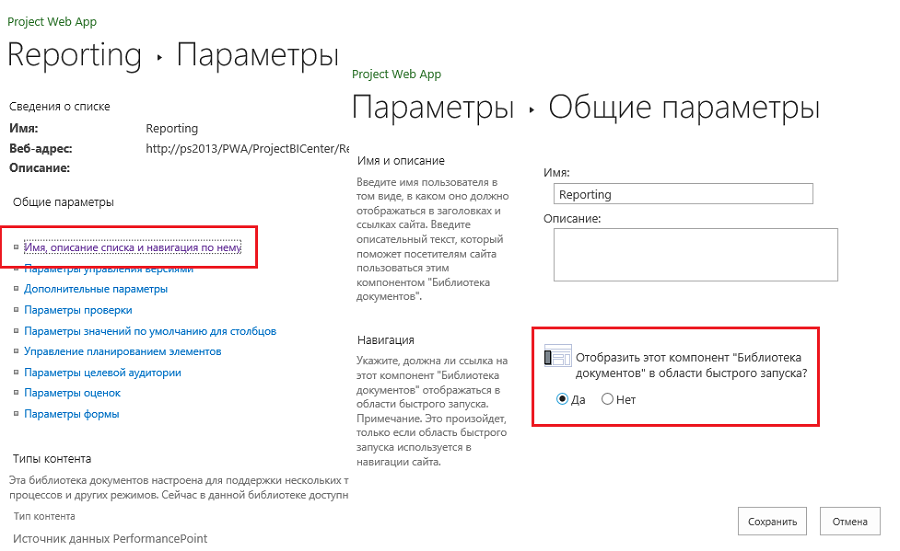Click the web address text starting http://ps2013/PWA
Viewport: 900px width, 551px height.
[x=247, y=149]
